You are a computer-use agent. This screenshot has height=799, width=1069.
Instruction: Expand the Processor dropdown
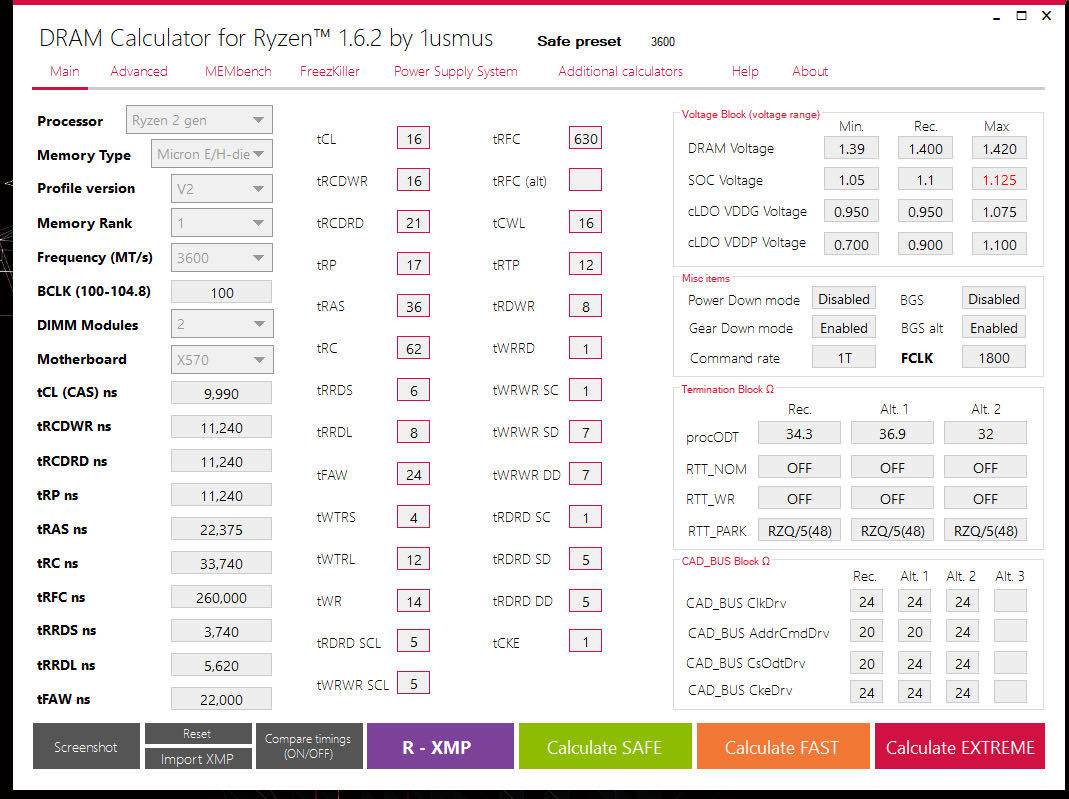199,120
